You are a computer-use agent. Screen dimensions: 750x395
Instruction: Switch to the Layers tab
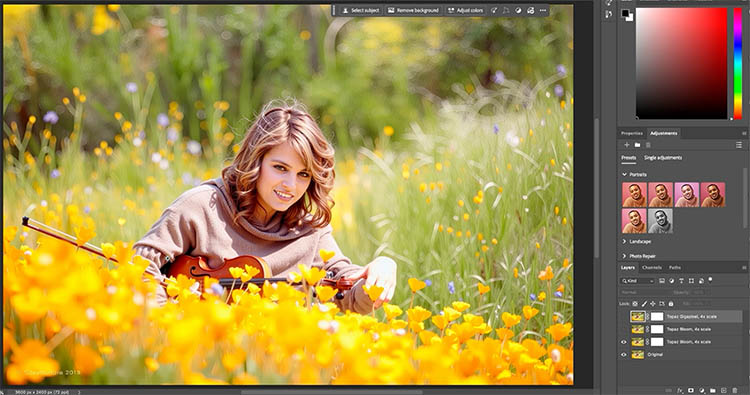click(x=628, y=268)
